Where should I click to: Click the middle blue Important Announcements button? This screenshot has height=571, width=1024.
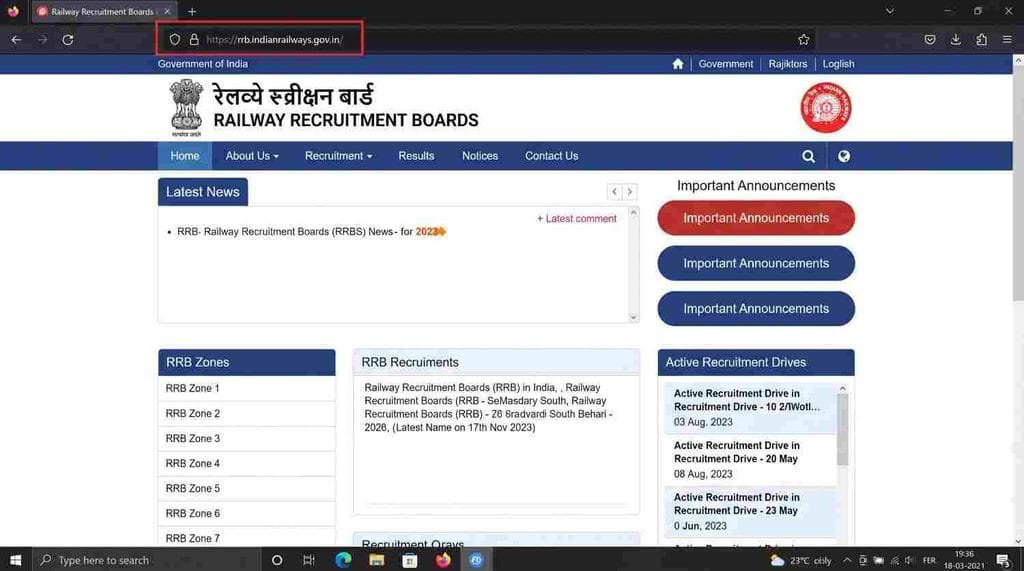click(756, 263)
